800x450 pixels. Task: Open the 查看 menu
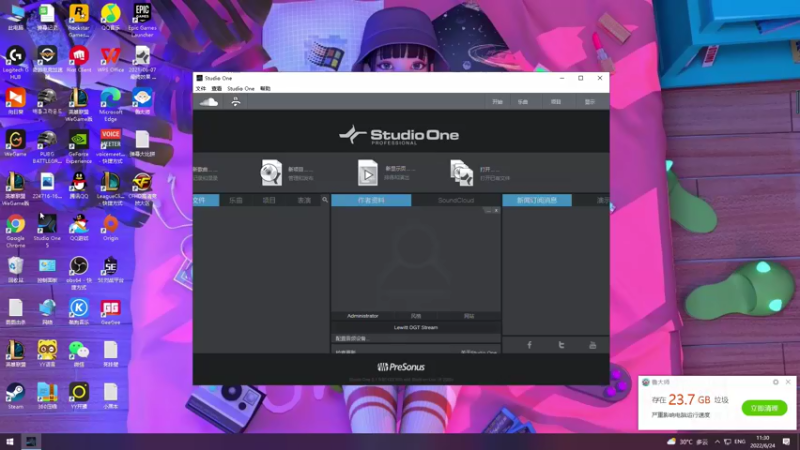pos(216,89)
